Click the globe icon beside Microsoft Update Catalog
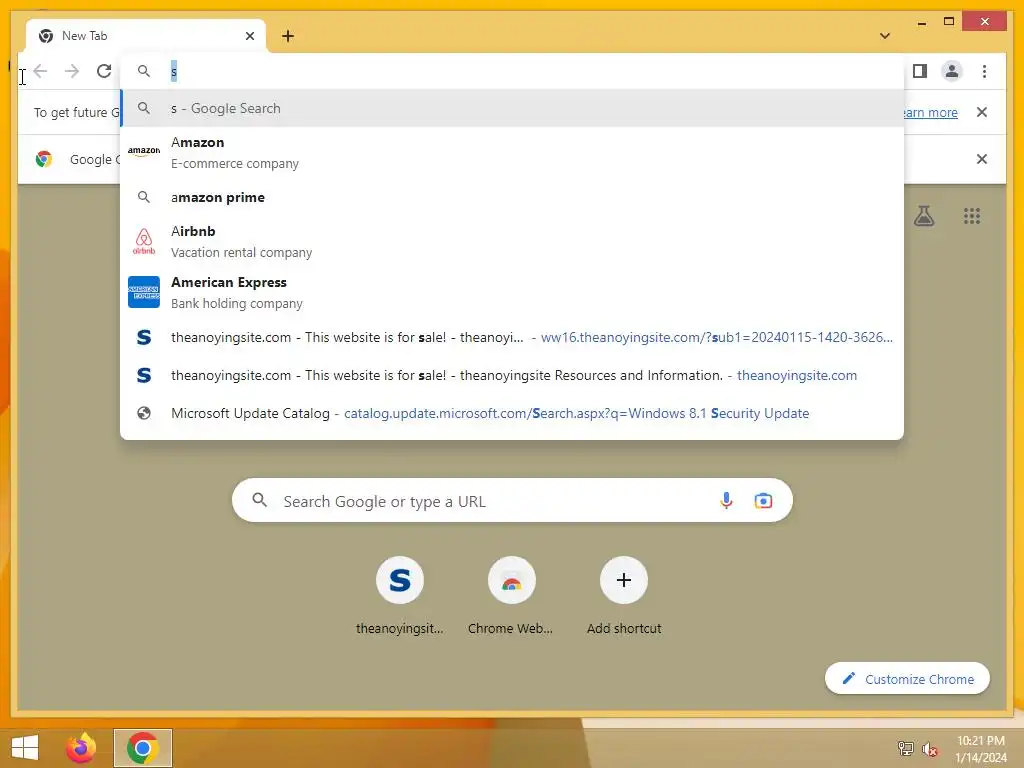The width and height of the screenshot is (1024, 768). pyautogui.click(x=144, y=413)
